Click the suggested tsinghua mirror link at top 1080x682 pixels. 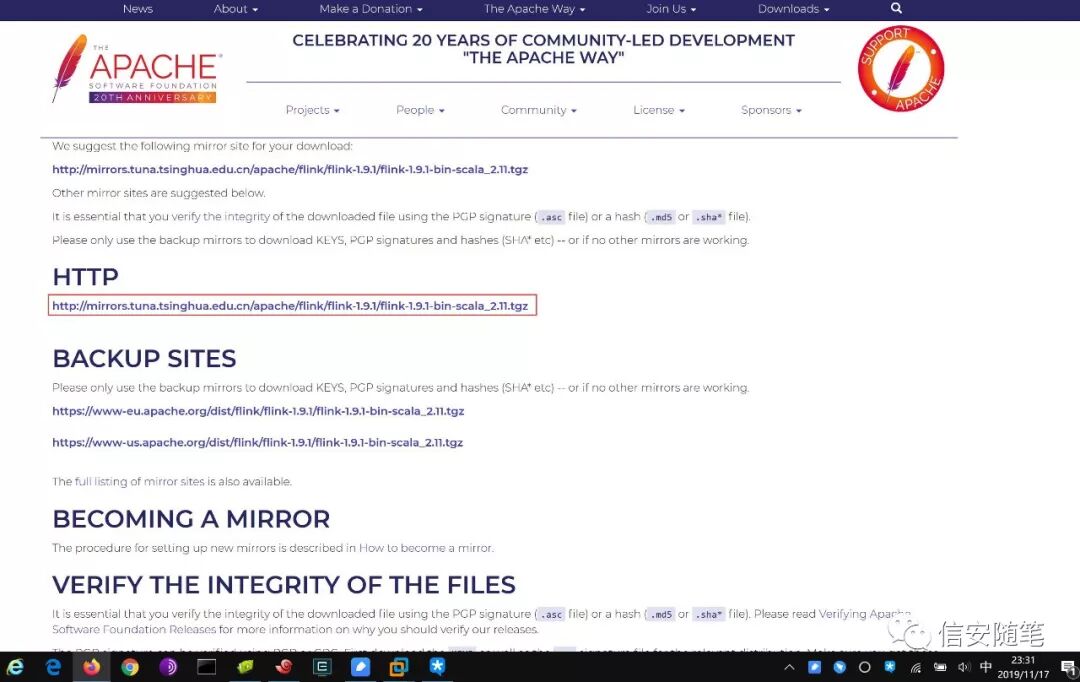(x=290, y=169)
